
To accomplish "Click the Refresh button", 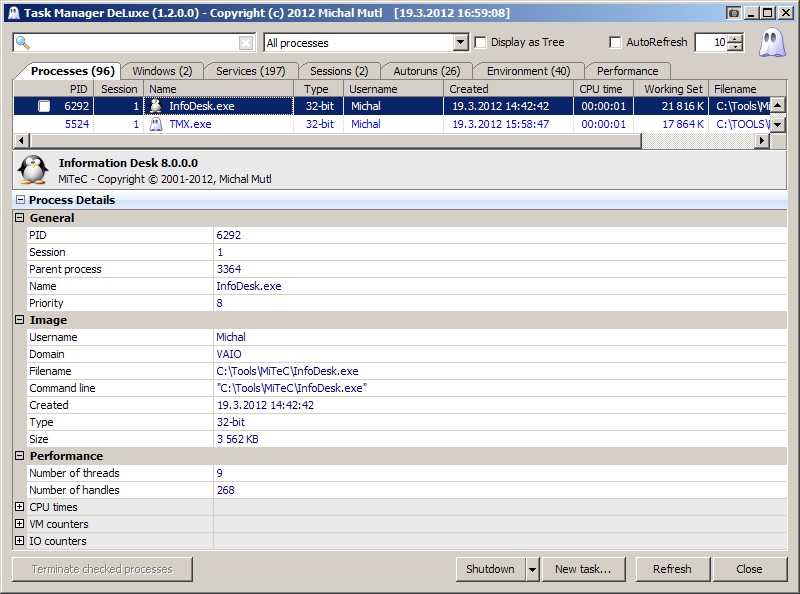I will 672,569.
